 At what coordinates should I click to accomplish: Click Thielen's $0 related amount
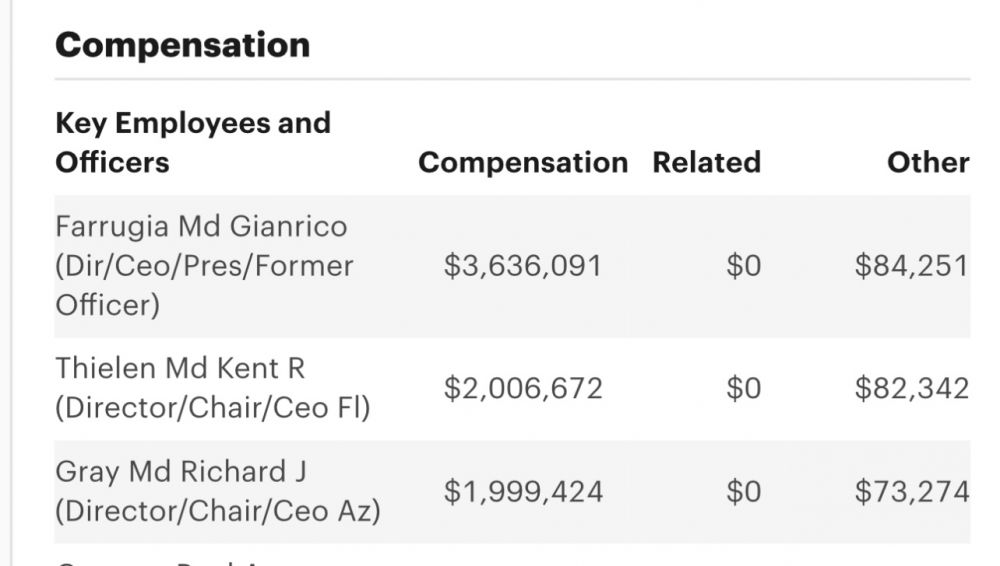743,388
